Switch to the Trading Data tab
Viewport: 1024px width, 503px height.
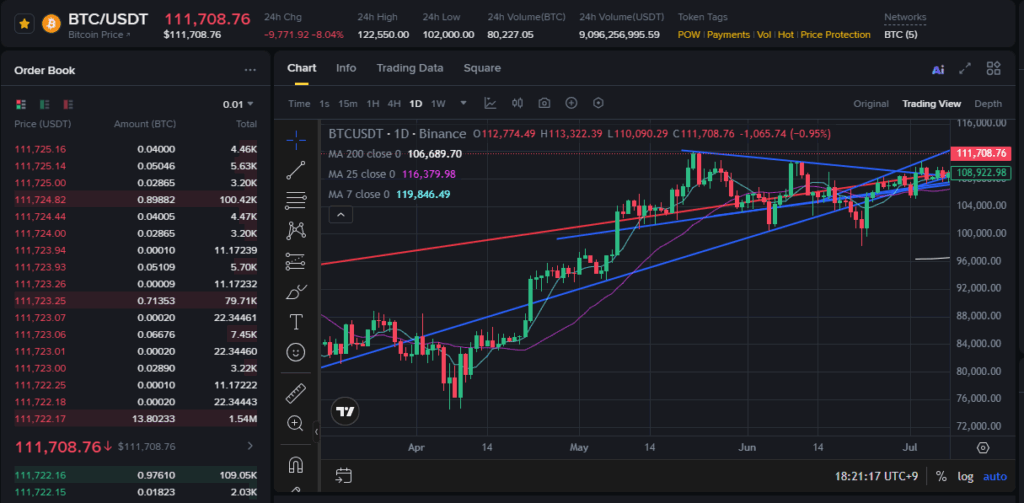click(x=409, y=68)
